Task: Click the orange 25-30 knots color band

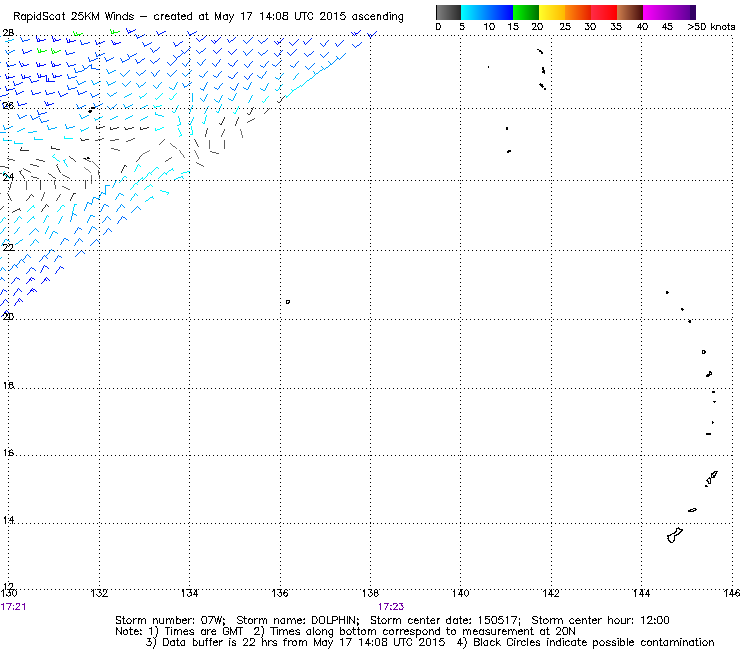Action: click(x=578, y=12)
